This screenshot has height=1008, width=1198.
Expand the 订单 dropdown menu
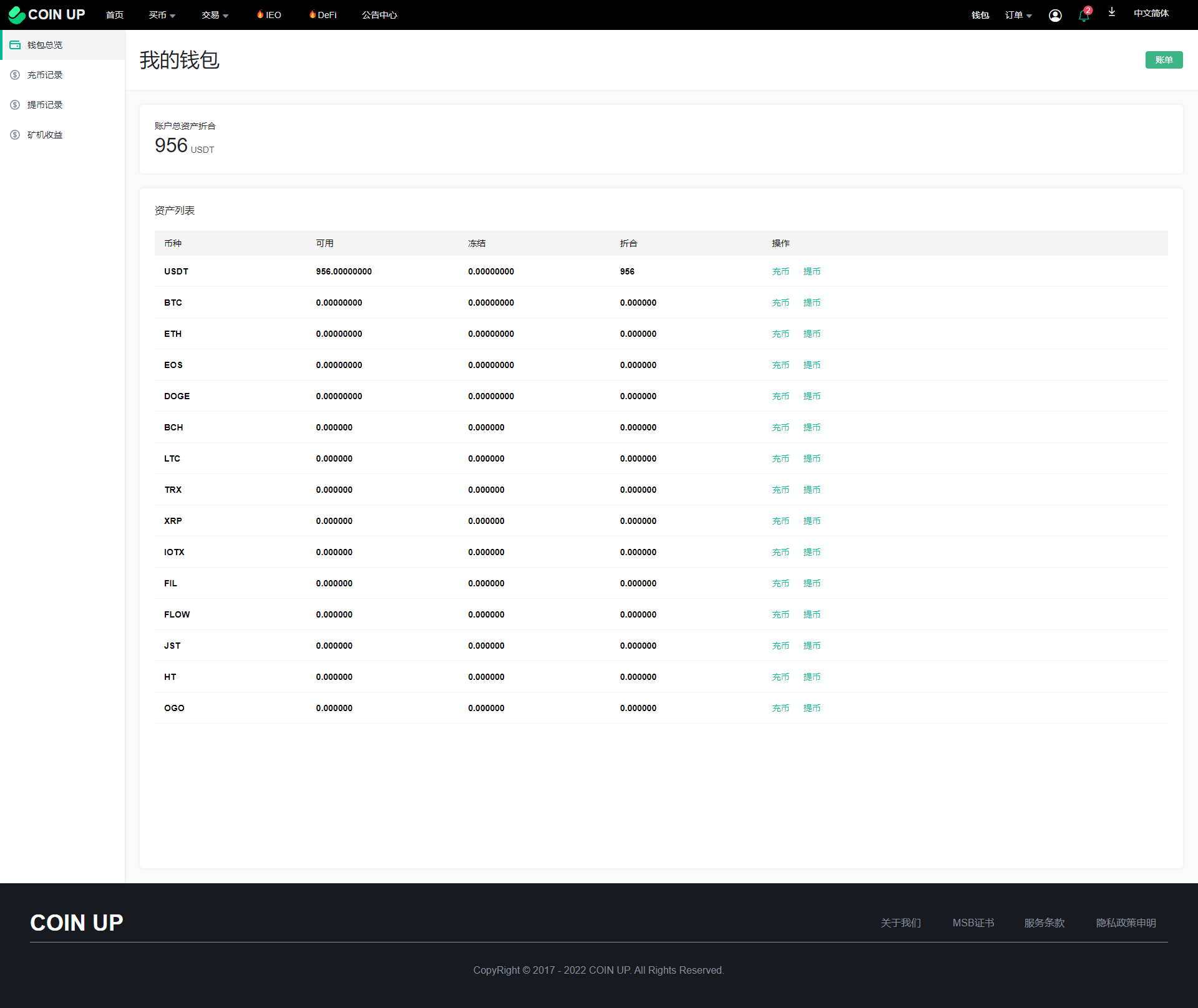click(1018, 15)
